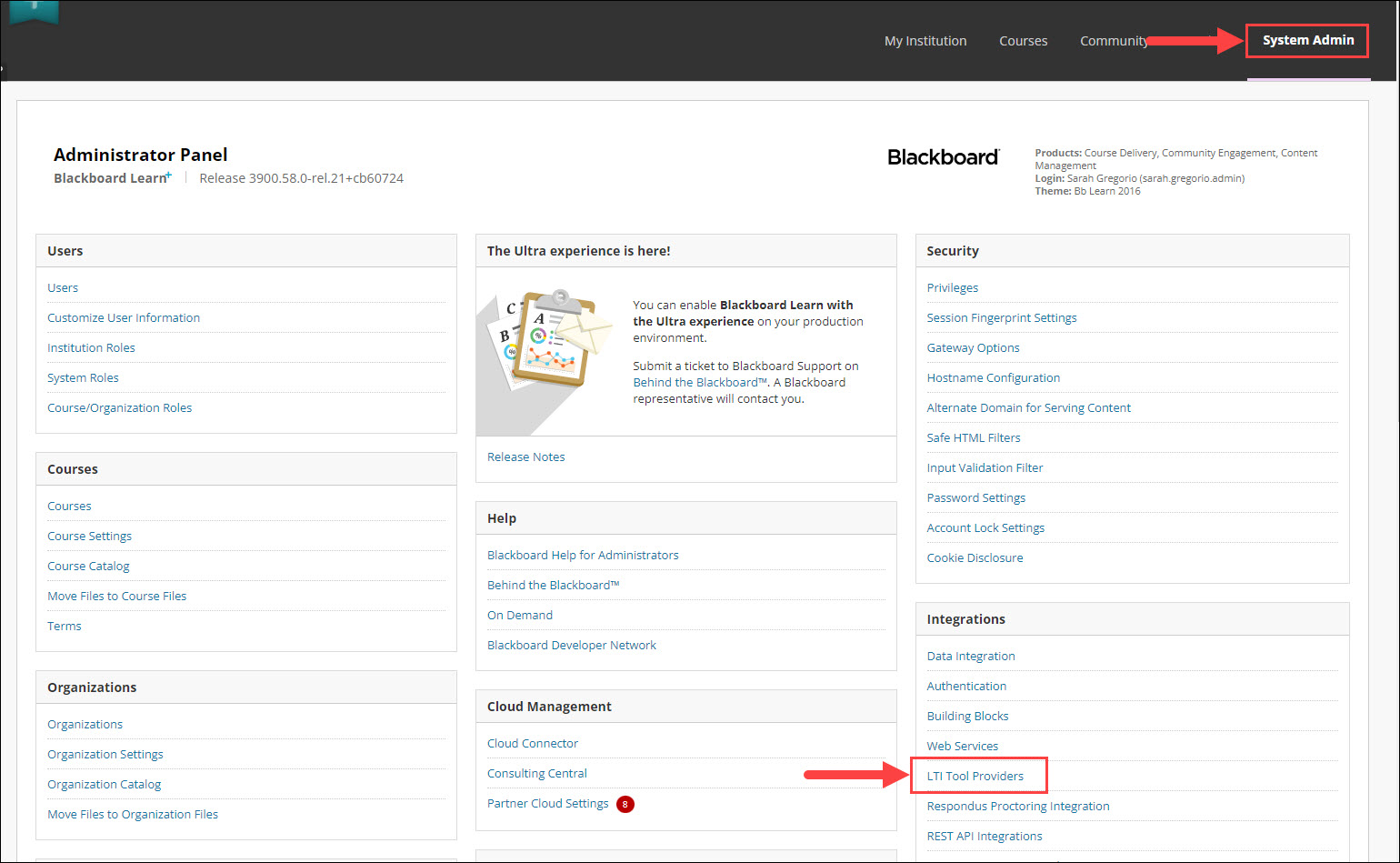The width and height of the screenshot is (1400, 863).
Task: Open Cloud Connector
Action: click(533, 743)
